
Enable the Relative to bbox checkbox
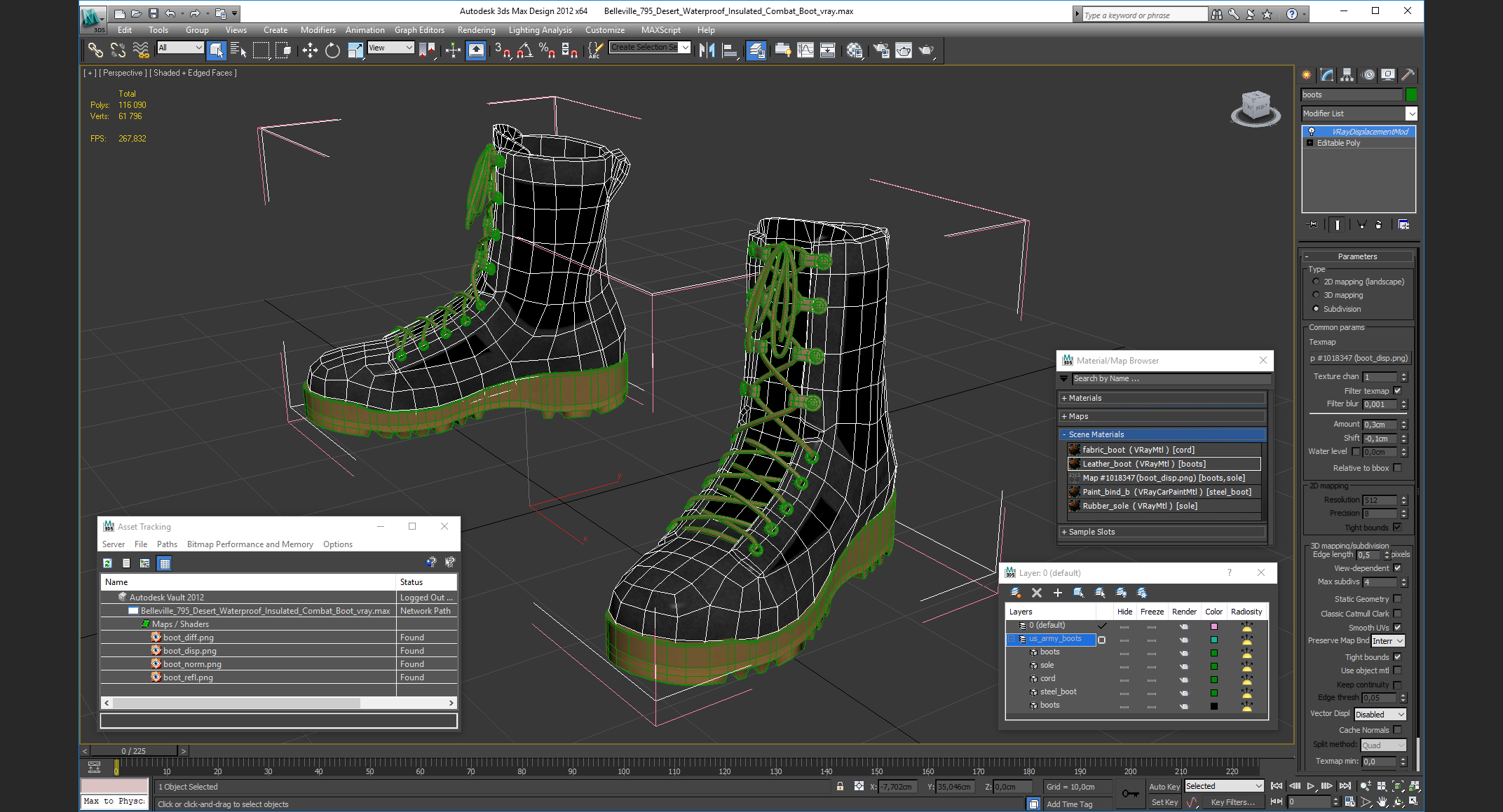tap(1397, 468)
